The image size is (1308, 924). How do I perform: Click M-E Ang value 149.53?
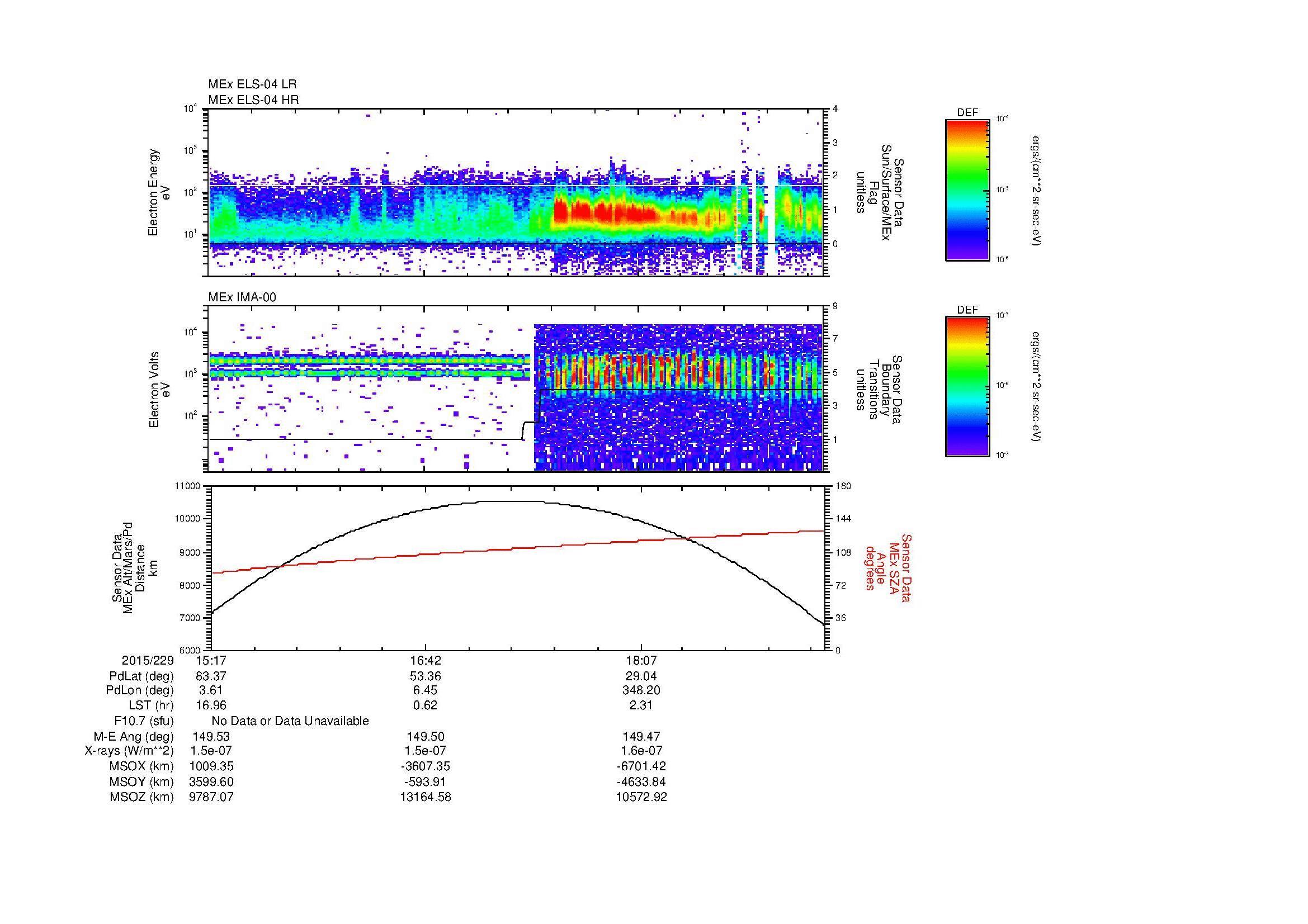[x=211, y=736]
